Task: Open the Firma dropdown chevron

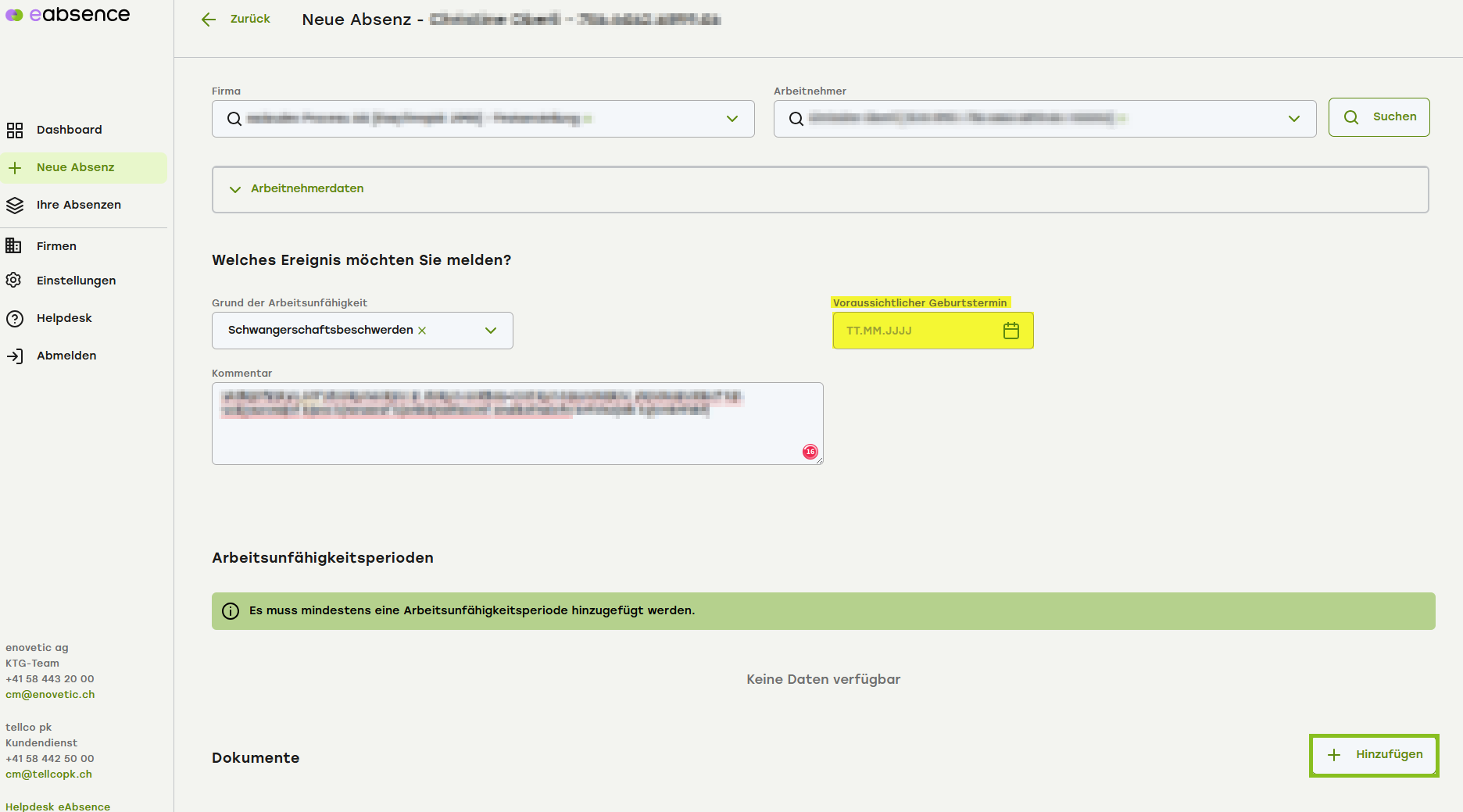Action: click(731, 119)
